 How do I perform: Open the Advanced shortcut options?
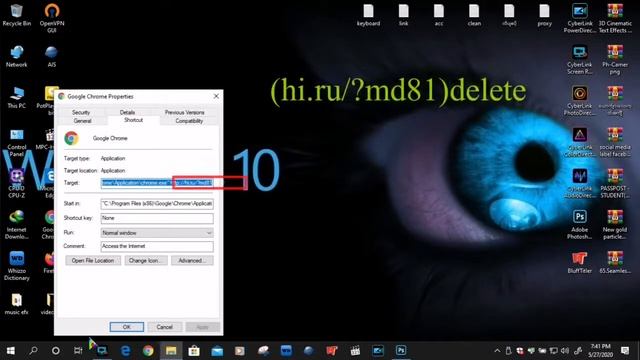[192, 260]
